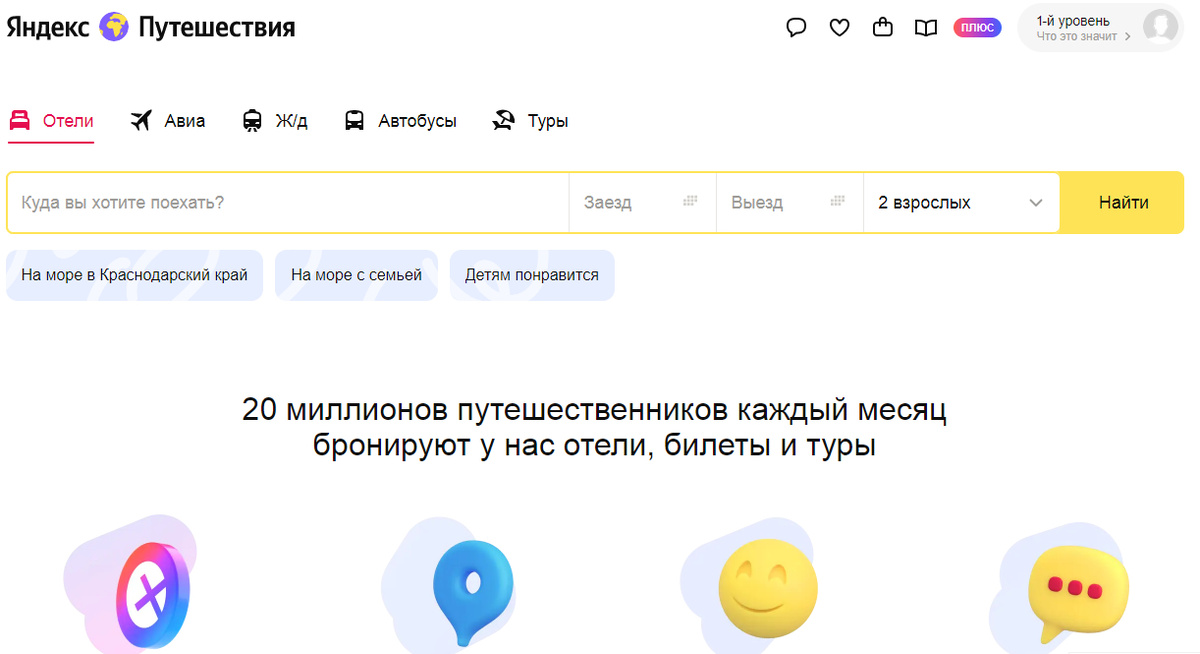Open the Заезд date field
Screen dimensions: 1200x654
click(x=643, y=202)
